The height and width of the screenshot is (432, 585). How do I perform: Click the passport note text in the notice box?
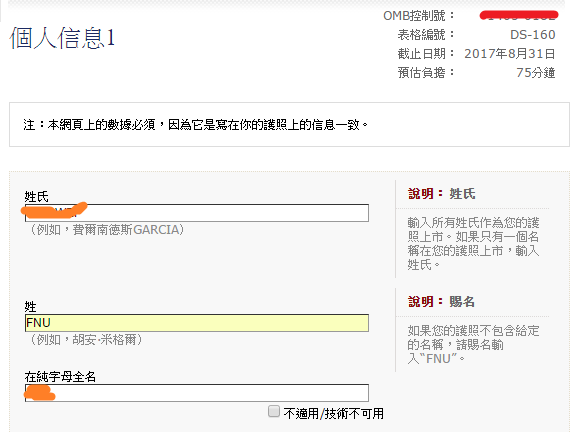[x=195, y=125]
